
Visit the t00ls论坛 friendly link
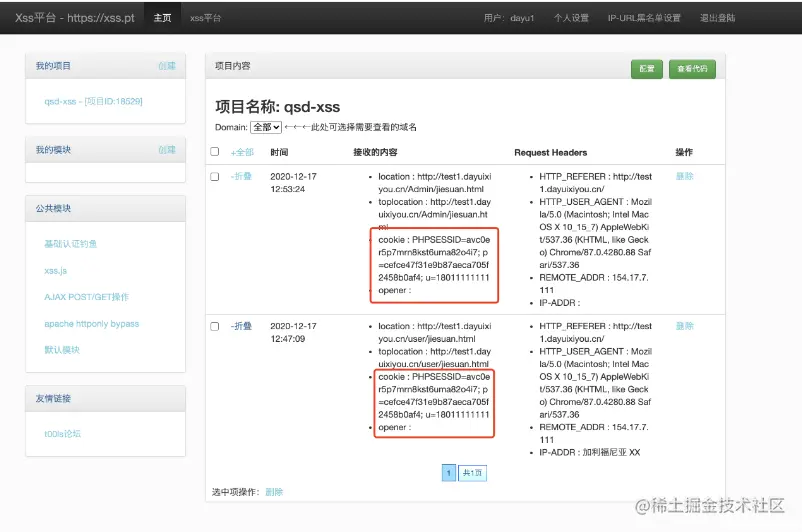pyautogui.click(x=62, y=434)
